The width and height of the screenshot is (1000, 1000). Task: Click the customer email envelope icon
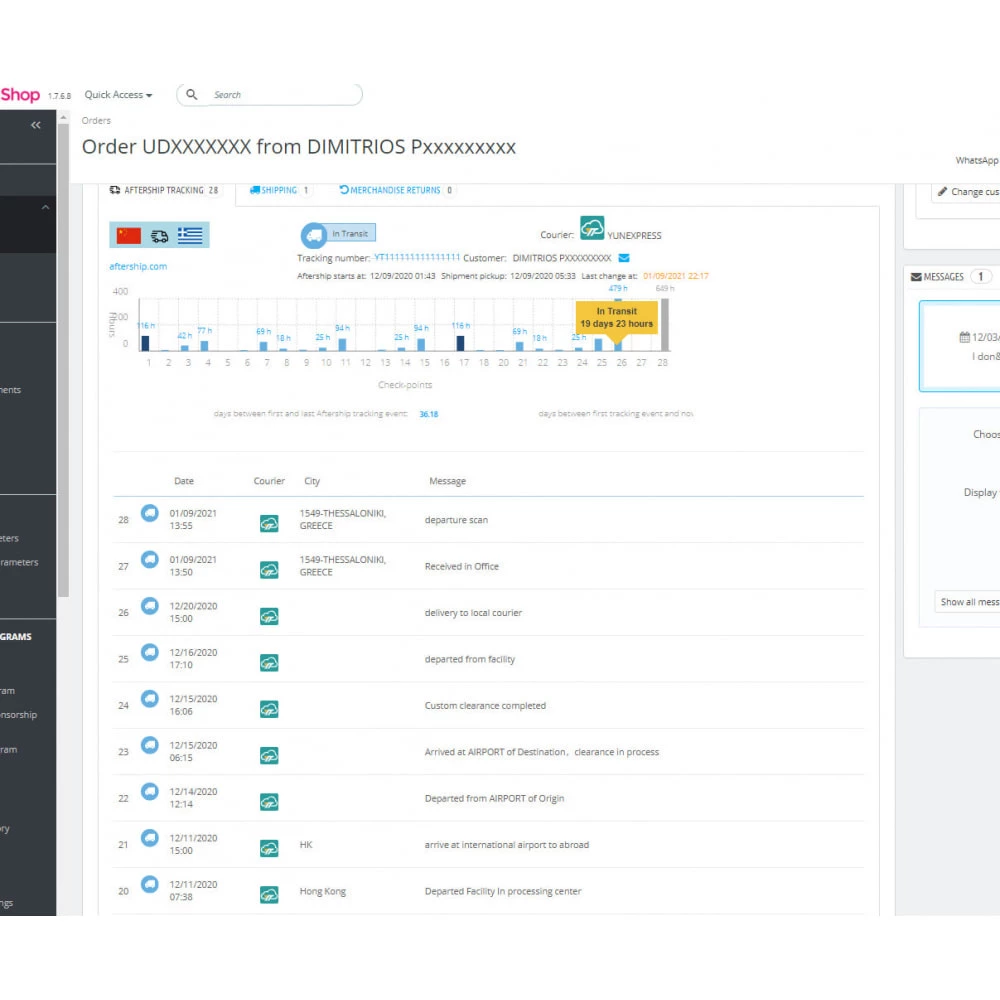point(624,258)
